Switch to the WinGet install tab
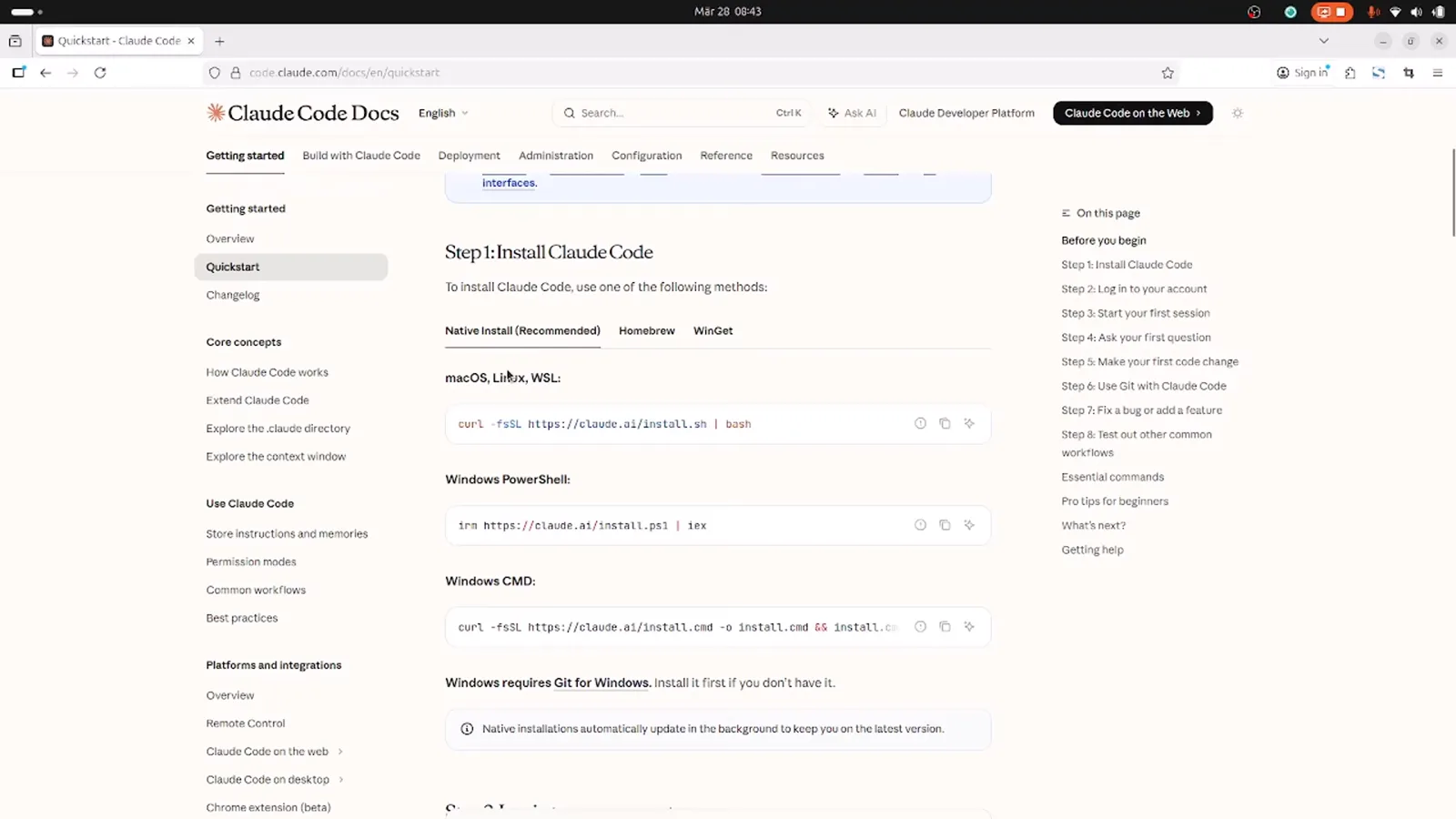Image resolution: width=1456 pixels, height=819 pixels. point(713,330)
